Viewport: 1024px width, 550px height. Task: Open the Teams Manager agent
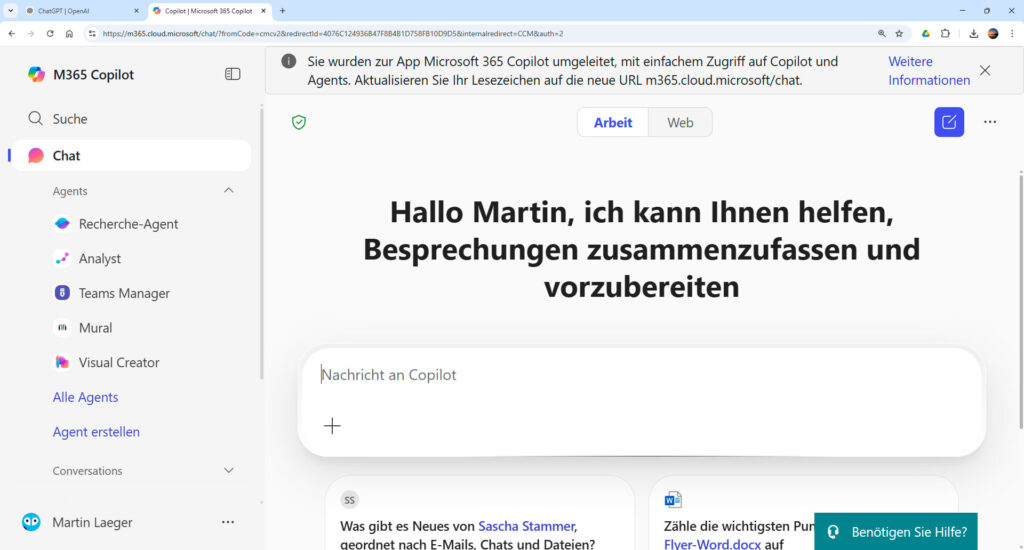pyautogui.click(x=112, y=293)
